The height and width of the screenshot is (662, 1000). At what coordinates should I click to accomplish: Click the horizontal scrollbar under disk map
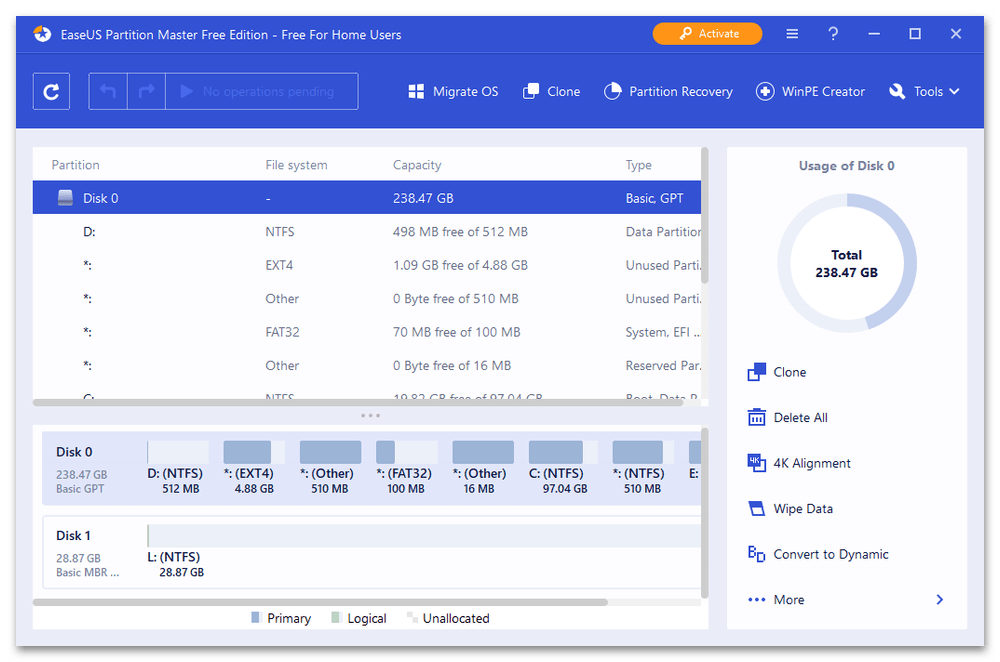pos(320,602)
